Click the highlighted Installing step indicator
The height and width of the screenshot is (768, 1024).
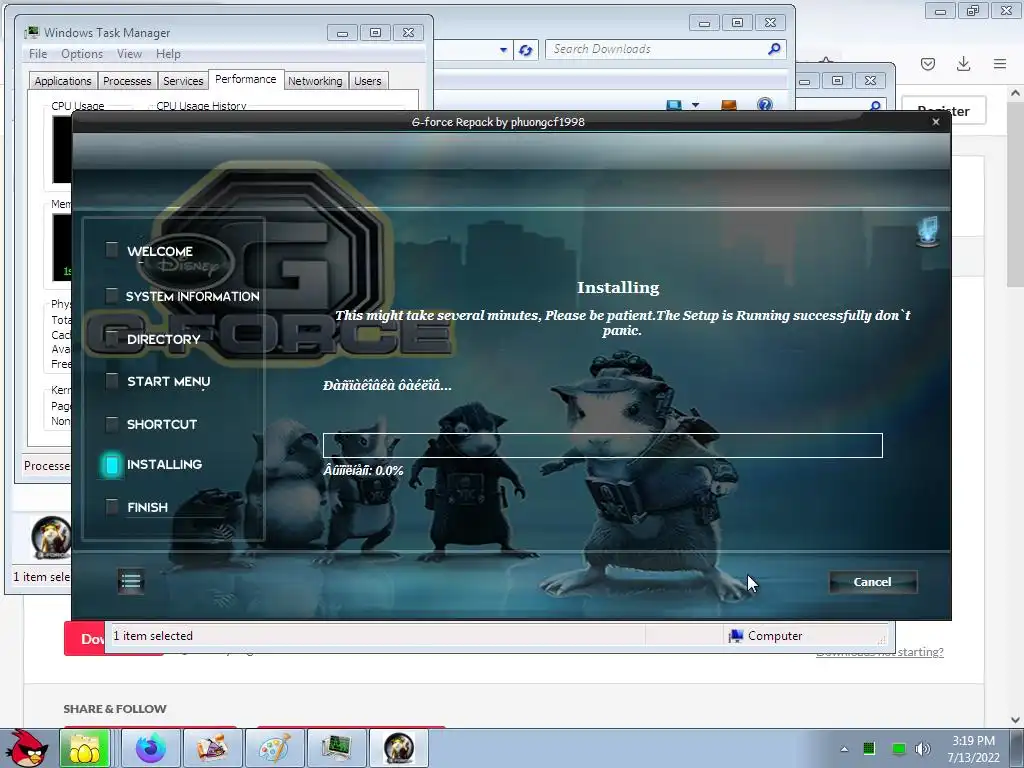tap(112, 464)
